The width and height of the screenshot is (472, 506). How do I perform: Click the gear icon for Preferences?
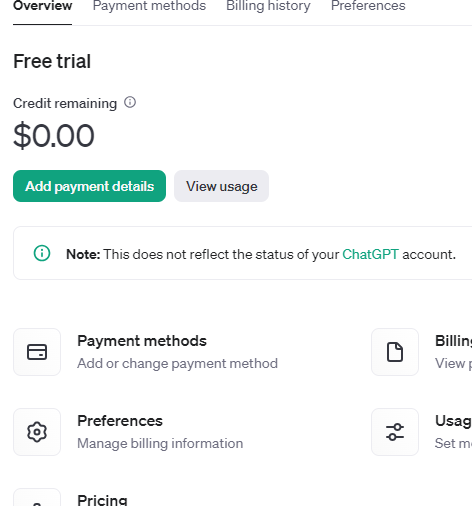click(x=37, y=432)
